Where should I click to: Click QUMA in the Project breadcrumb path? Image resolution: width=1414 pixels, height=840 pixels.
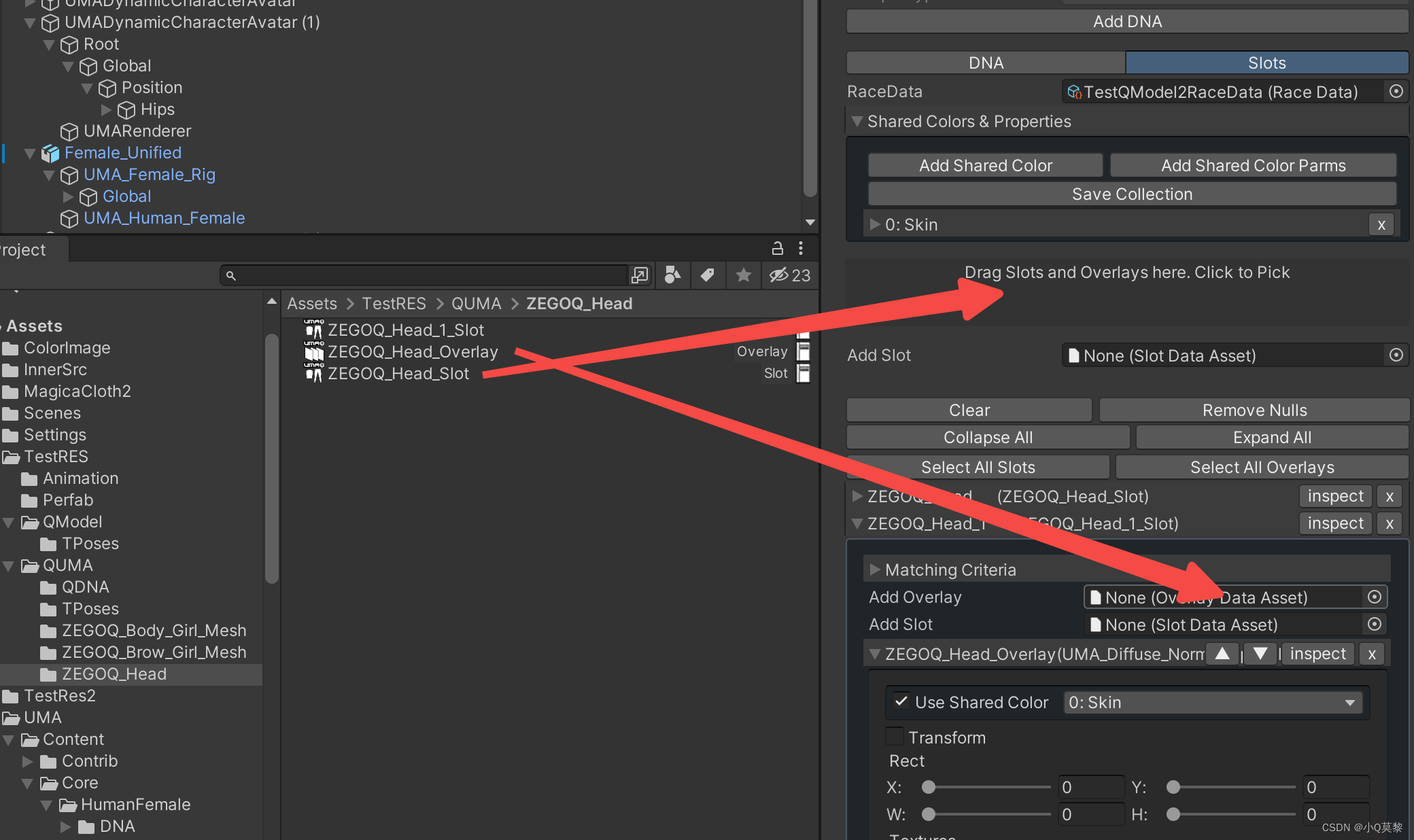(476, 303)
